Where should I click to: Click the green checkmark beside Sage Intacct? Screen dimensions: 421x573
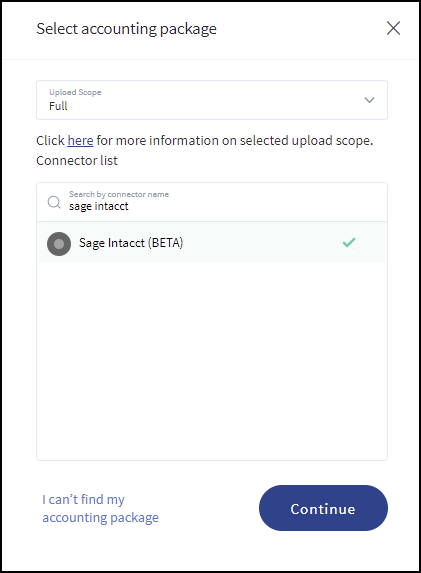349,242
